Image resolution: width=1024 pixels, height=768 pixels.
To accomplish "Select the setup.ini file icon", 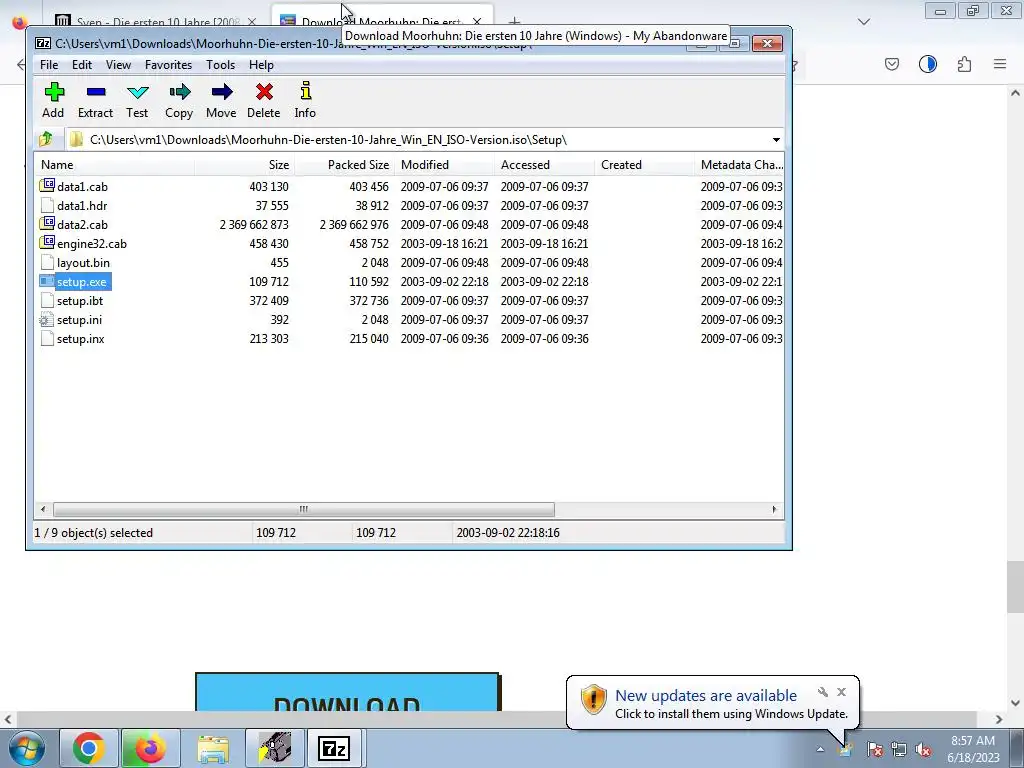I will click(x=46, y=319).
